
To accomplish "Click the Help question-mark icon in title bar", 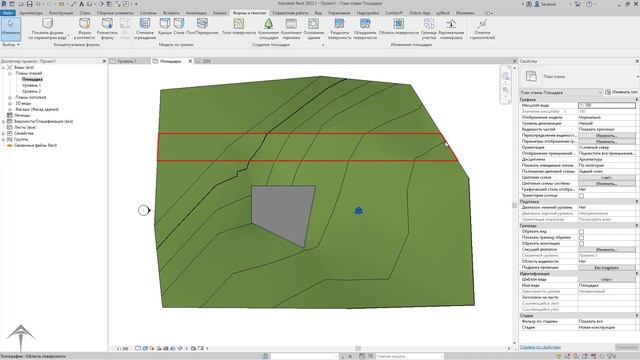I will pos(589,4).
